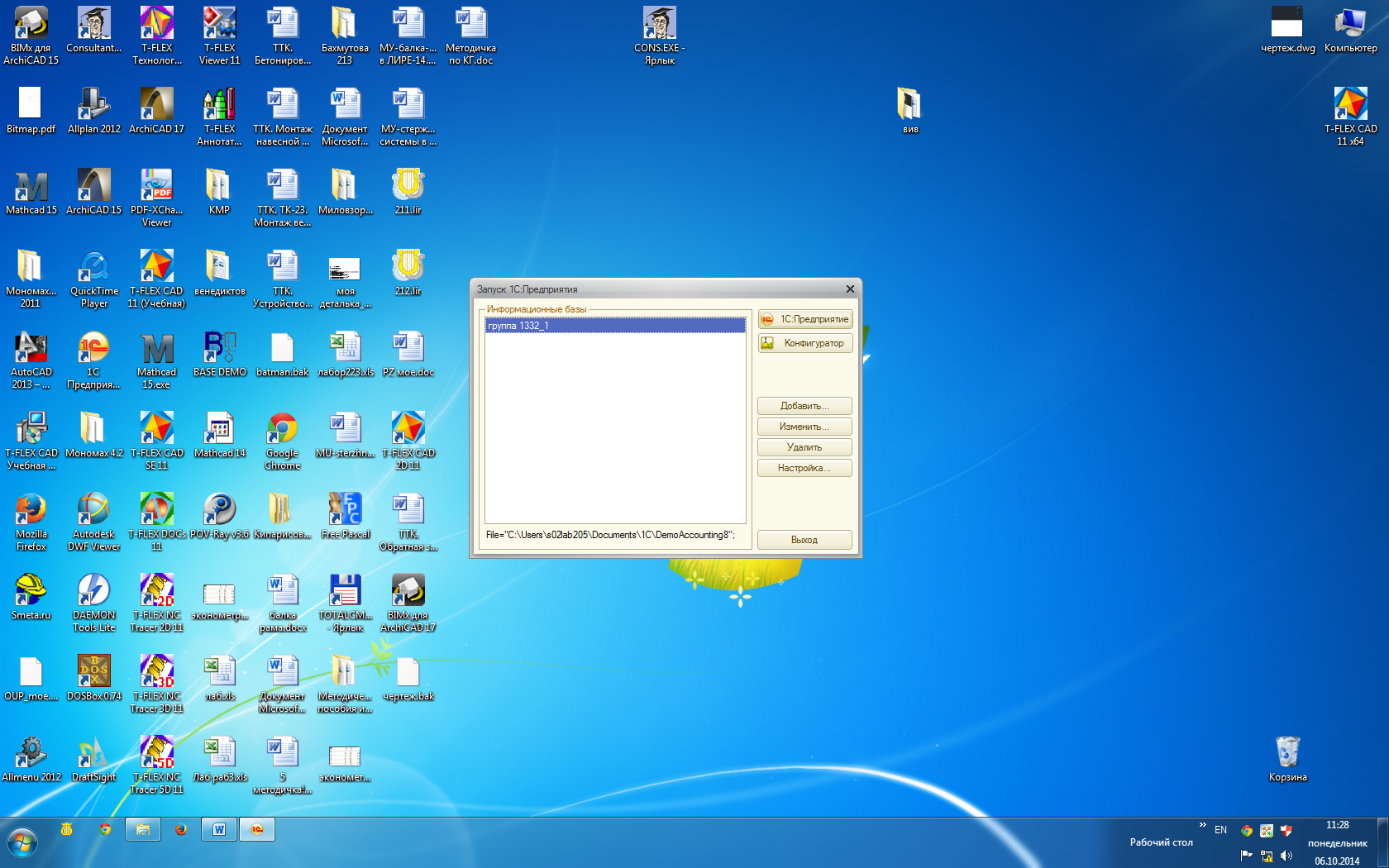Select AutoCAD 2013 shortcut
This screenshot has height=868, width=1389.
click(x=31, y=360)
